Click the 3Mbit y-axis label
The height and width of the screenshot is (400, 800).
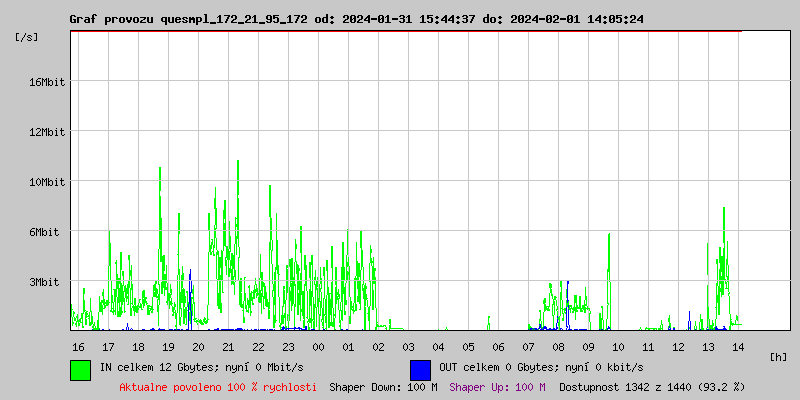(47, 282)
